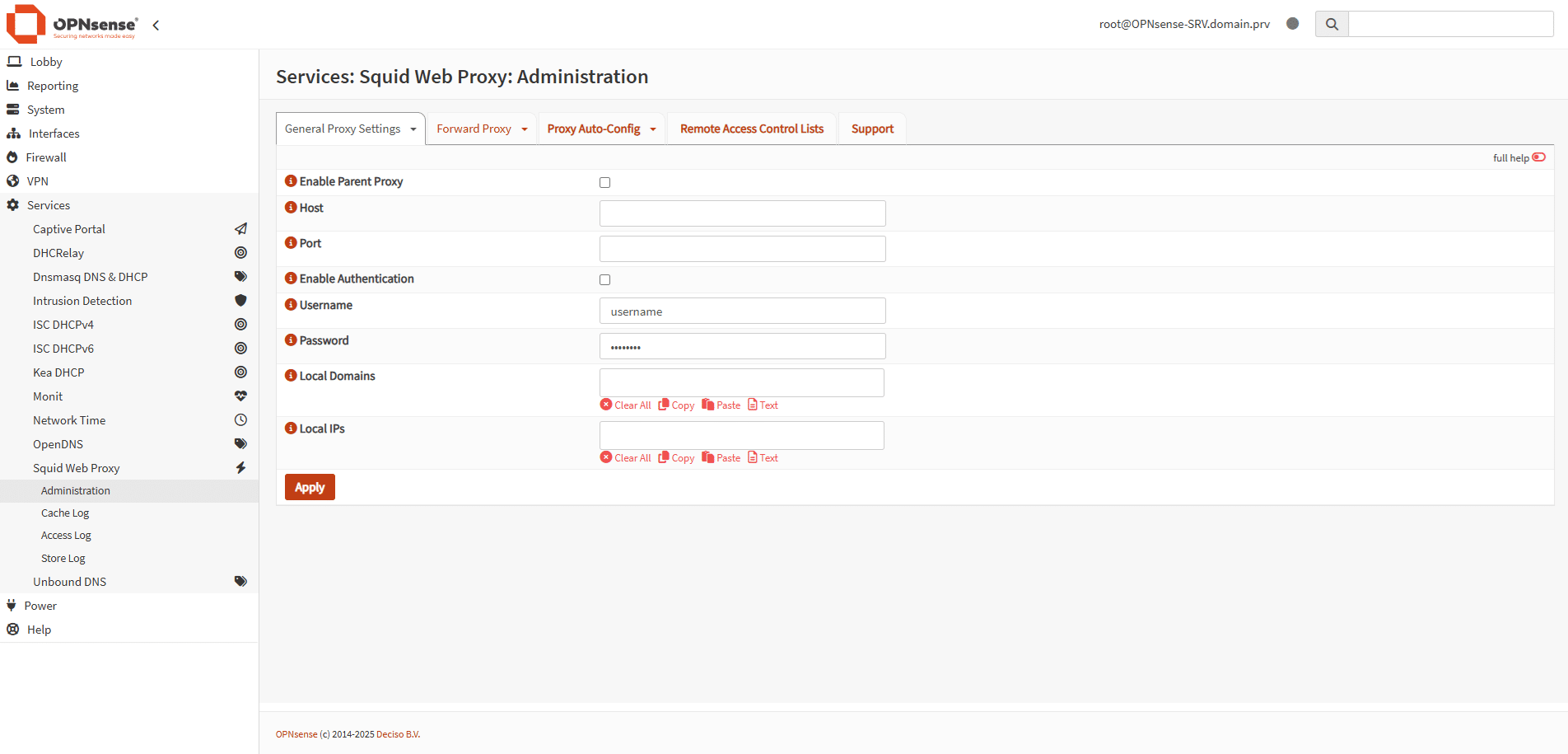The height and width of the screenshot is (754, 1568).
Task: Click the search magnifier icon
Action: pyautogui.click(x=1332, y=24)
